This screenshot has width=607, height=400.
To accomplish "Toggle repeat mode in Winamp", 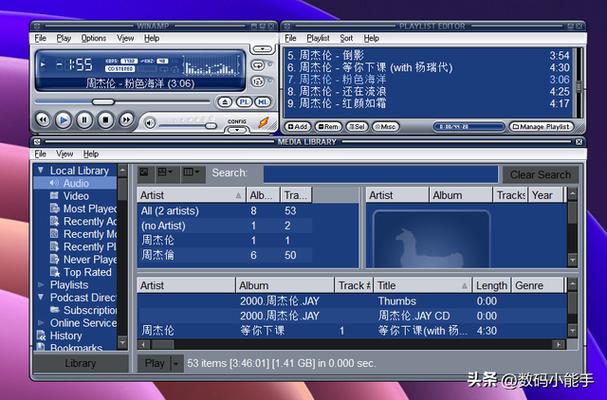I will (x=257, y=65).
